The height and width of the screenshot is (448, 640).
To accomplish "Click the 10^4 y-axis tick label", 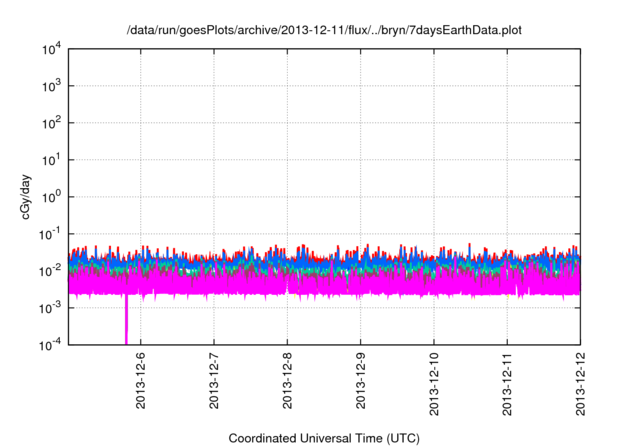I will pos(51,49).
